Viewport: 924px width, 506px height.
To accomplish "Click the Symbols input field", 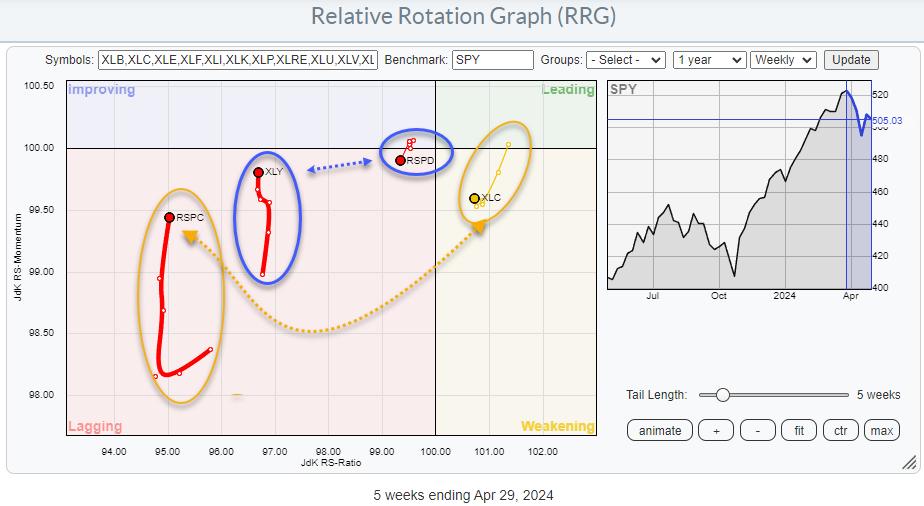I will point(238,60).
